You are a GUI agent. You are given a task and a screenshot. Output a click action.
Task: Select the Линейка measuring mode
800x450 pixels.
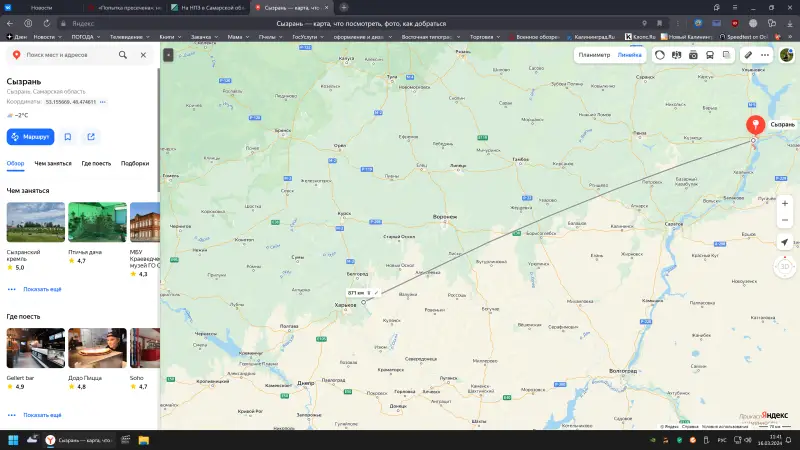click(629, 55)
